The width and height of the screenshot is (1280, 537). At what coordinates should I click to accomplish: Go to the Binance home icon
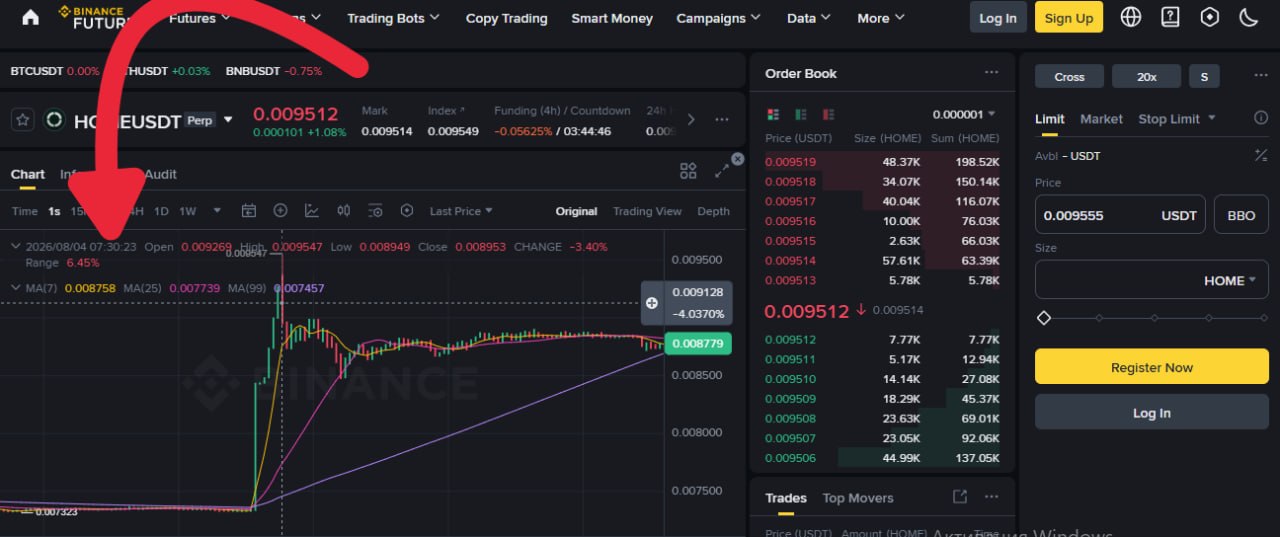click(30, 17)
